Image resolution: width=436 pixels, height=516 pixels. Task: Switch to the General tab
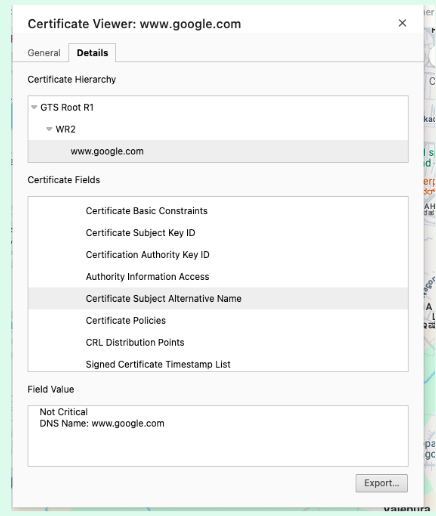click(44, 53)
